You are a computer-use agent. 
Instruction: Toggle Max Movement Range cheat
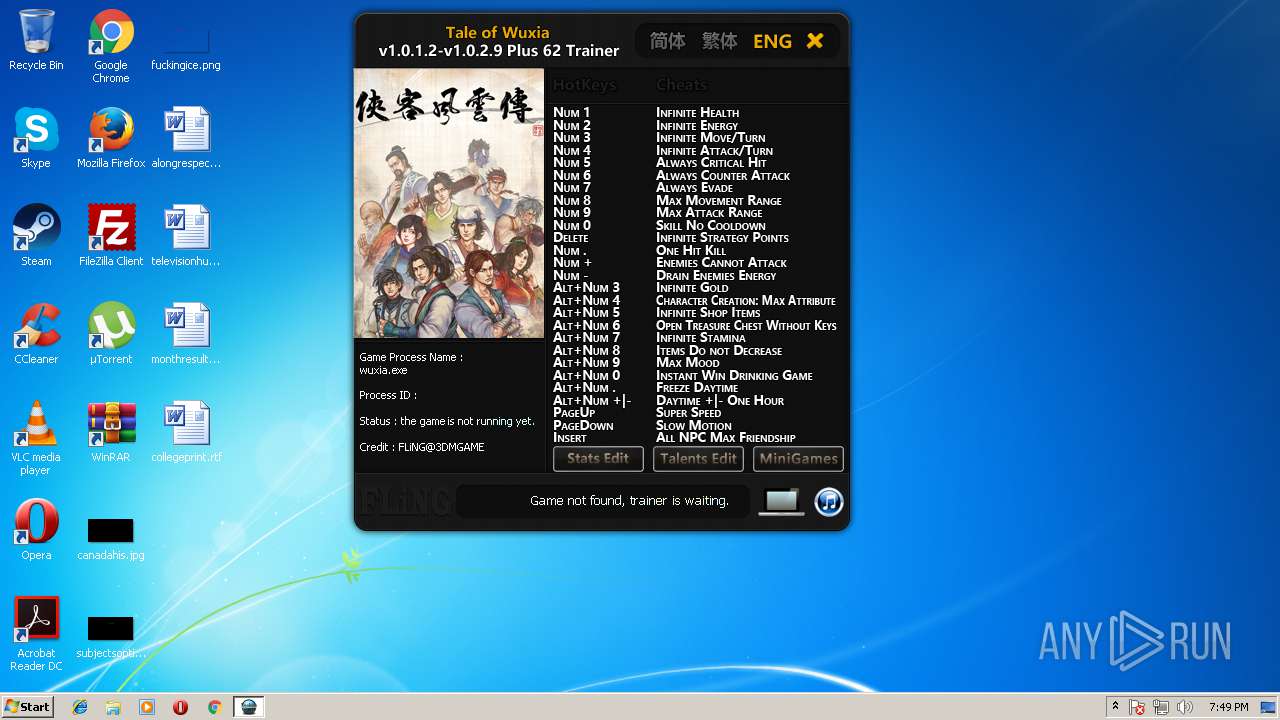pyautogui.click(x=718, y=201)
